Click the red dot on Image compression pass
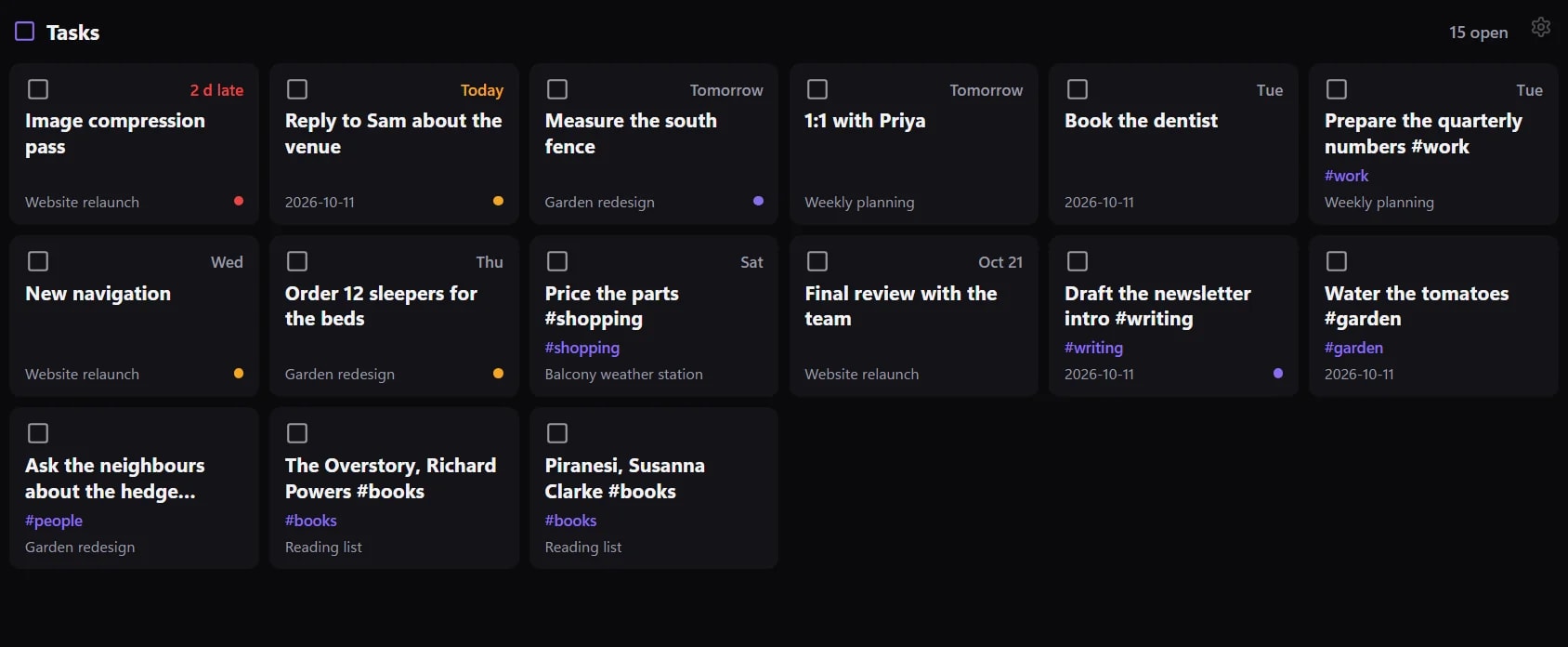This screenshot has height=647, width=1568. pyautogui.click(x=239, y=201)
